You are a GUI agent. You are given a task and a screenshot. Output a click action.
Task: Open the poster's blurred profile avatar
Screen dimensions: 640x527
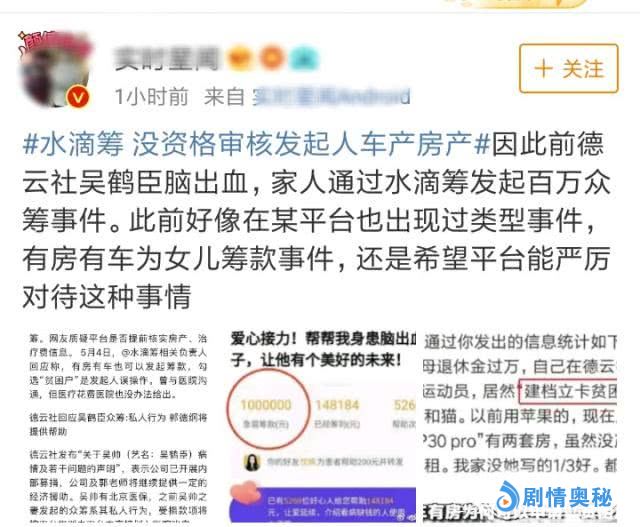coord(56,70)
